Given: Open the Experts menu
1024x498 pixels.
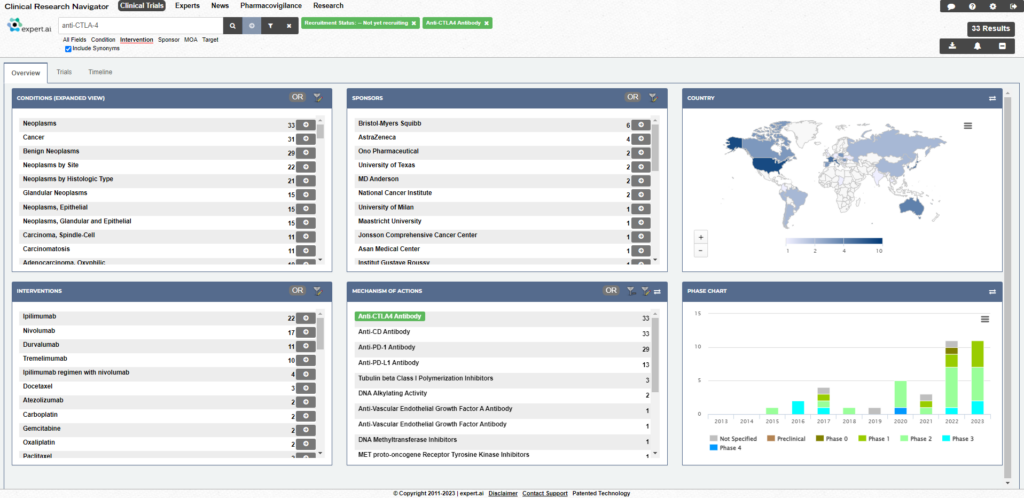Looking at the screenshot, I should [x=187, y=6].
